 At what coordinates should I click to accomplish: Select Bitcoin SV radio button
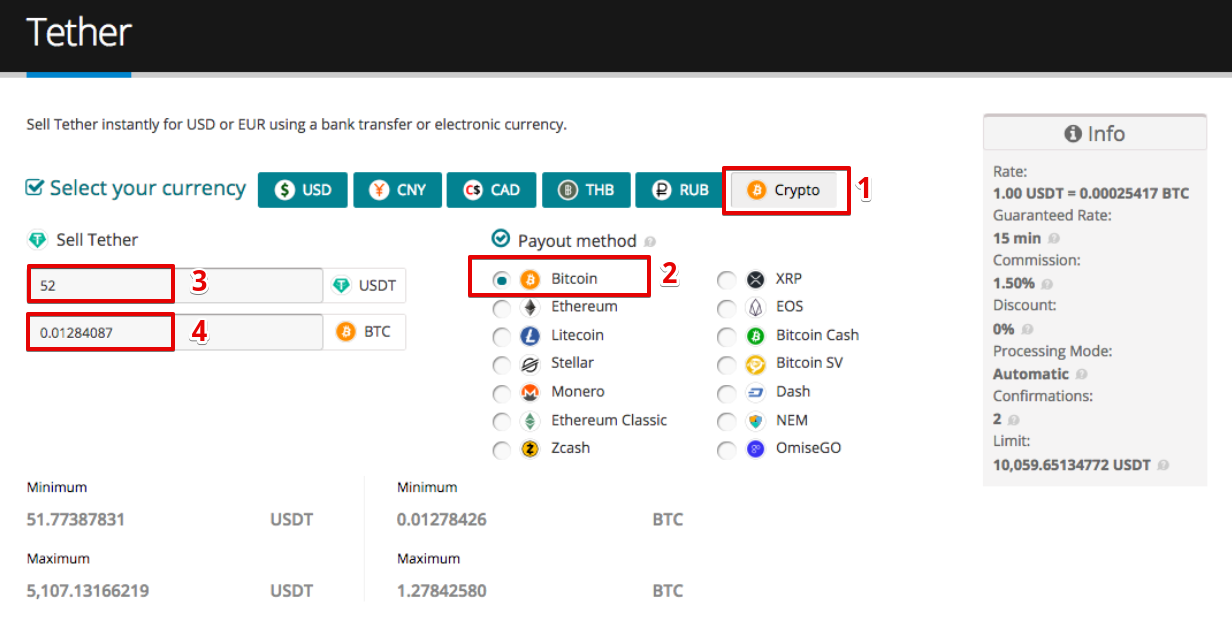(x=727, y=364)
